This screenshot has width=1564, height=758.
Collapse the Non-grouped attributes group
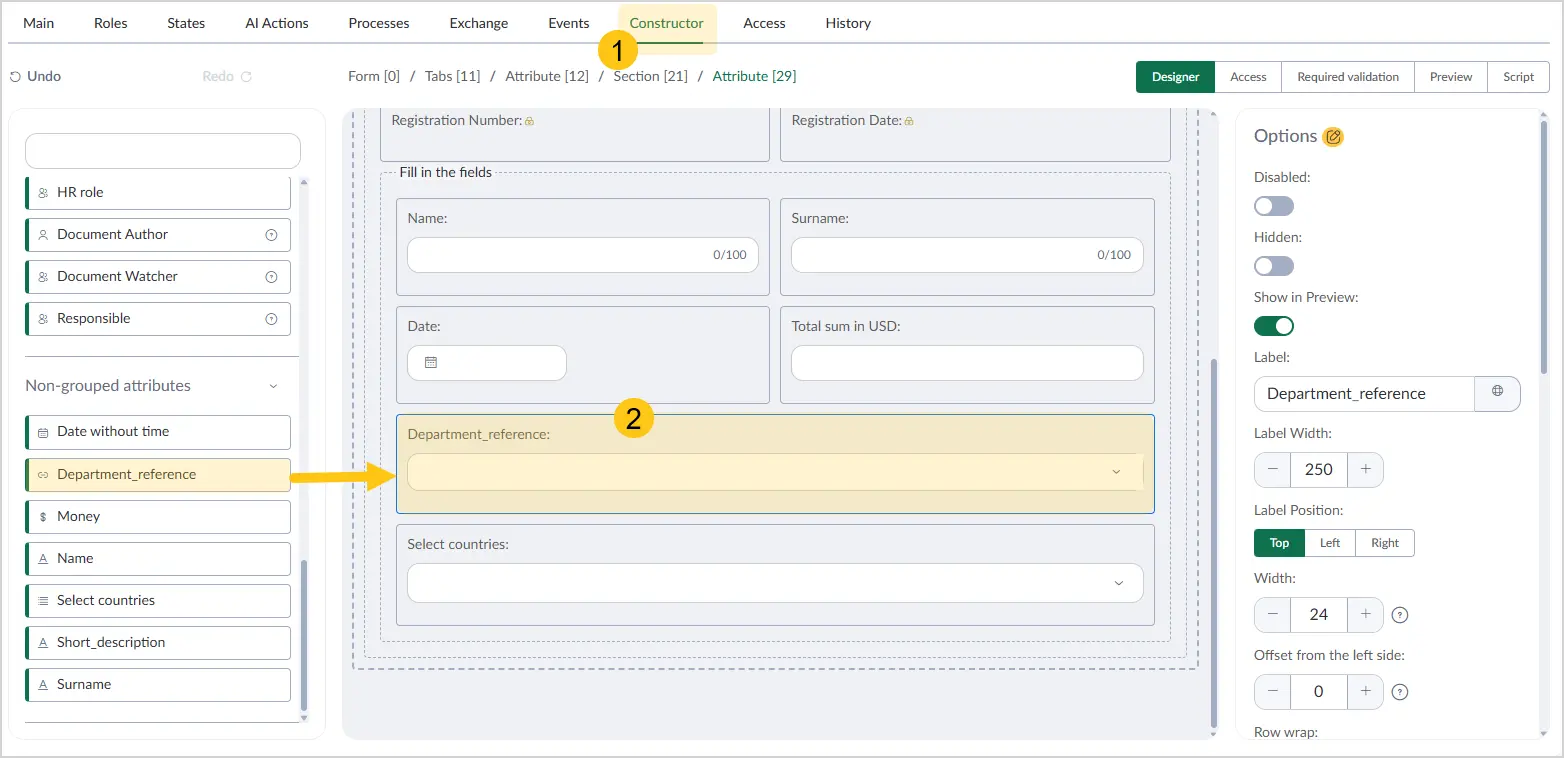(x=273, y=386)
